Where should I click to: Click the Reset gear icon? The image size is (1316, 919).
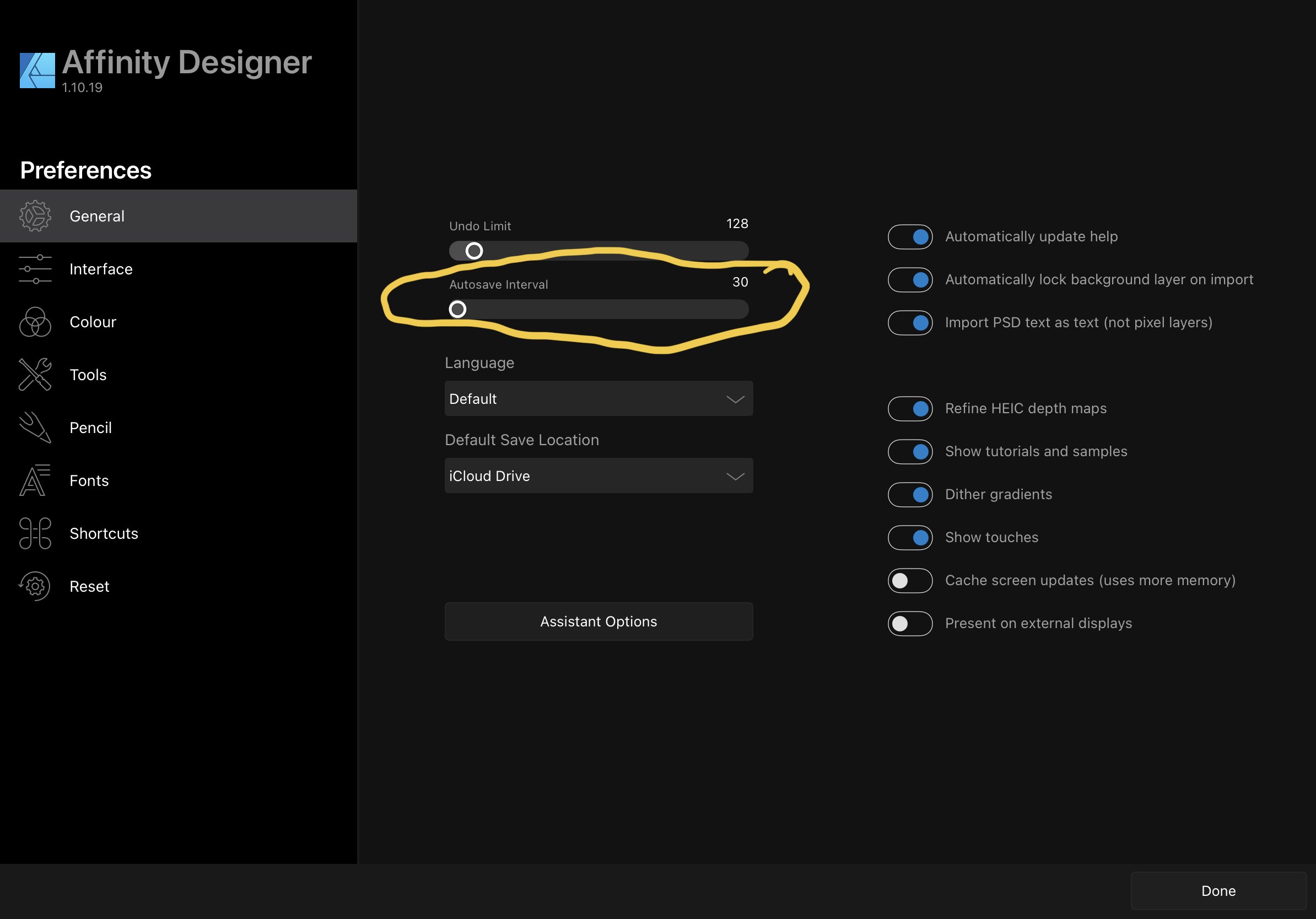click(x=35, y=586)
